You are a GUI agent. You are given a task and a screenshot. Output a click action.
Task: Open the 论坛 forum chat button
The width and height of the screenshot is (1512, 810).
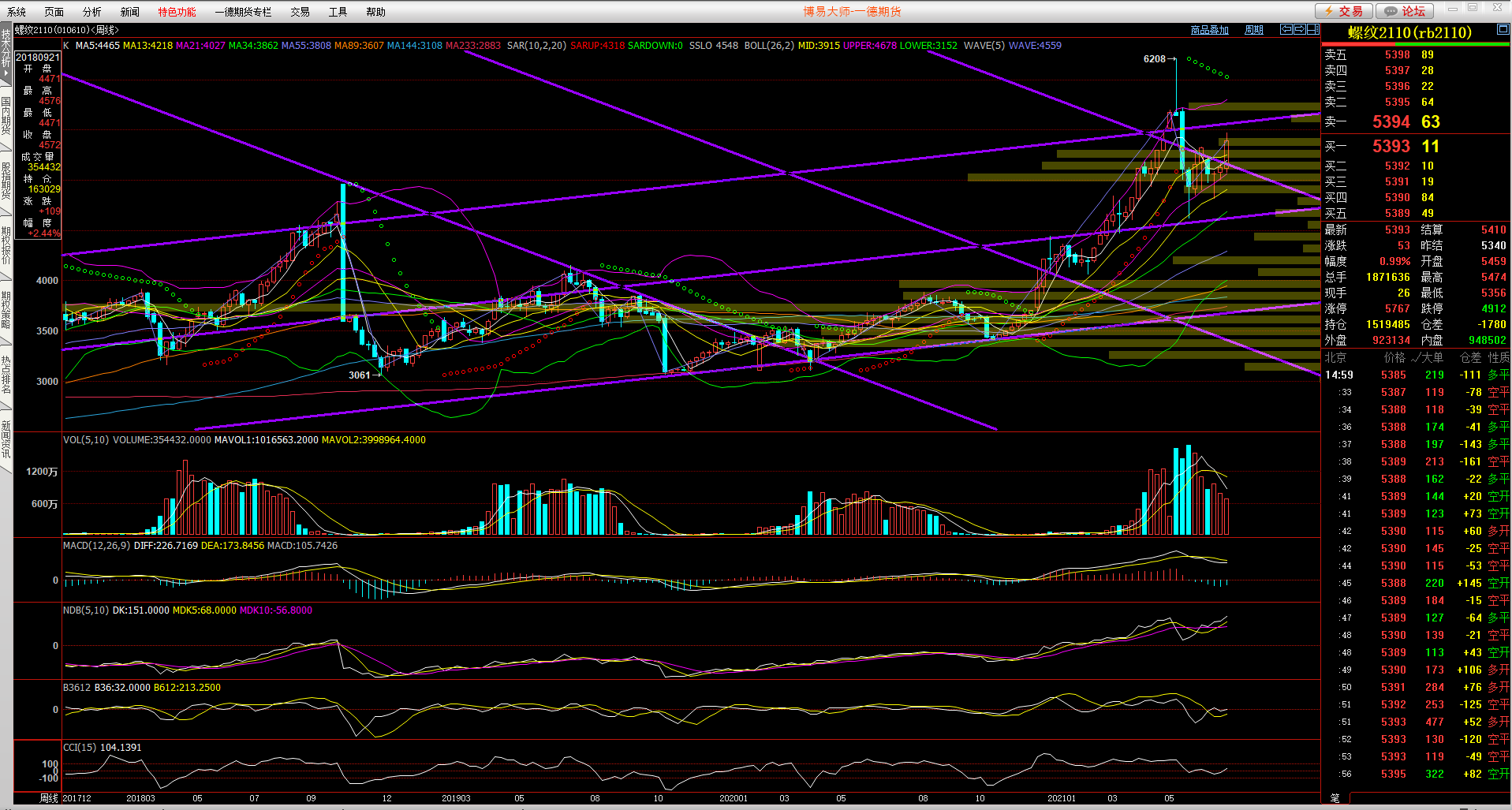click(1406, 11)
